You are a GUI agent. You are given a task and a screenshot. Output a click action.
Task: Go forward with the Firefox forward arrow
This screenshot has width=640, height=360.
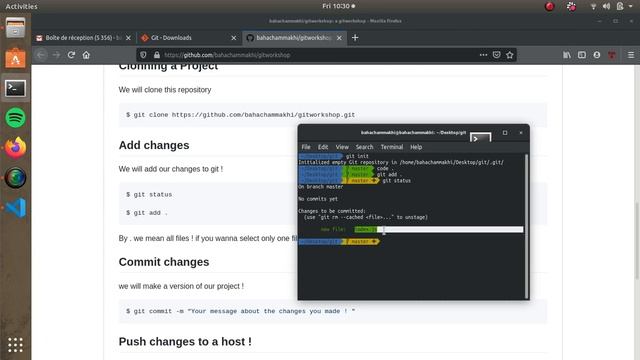click(x=56, y=55)
